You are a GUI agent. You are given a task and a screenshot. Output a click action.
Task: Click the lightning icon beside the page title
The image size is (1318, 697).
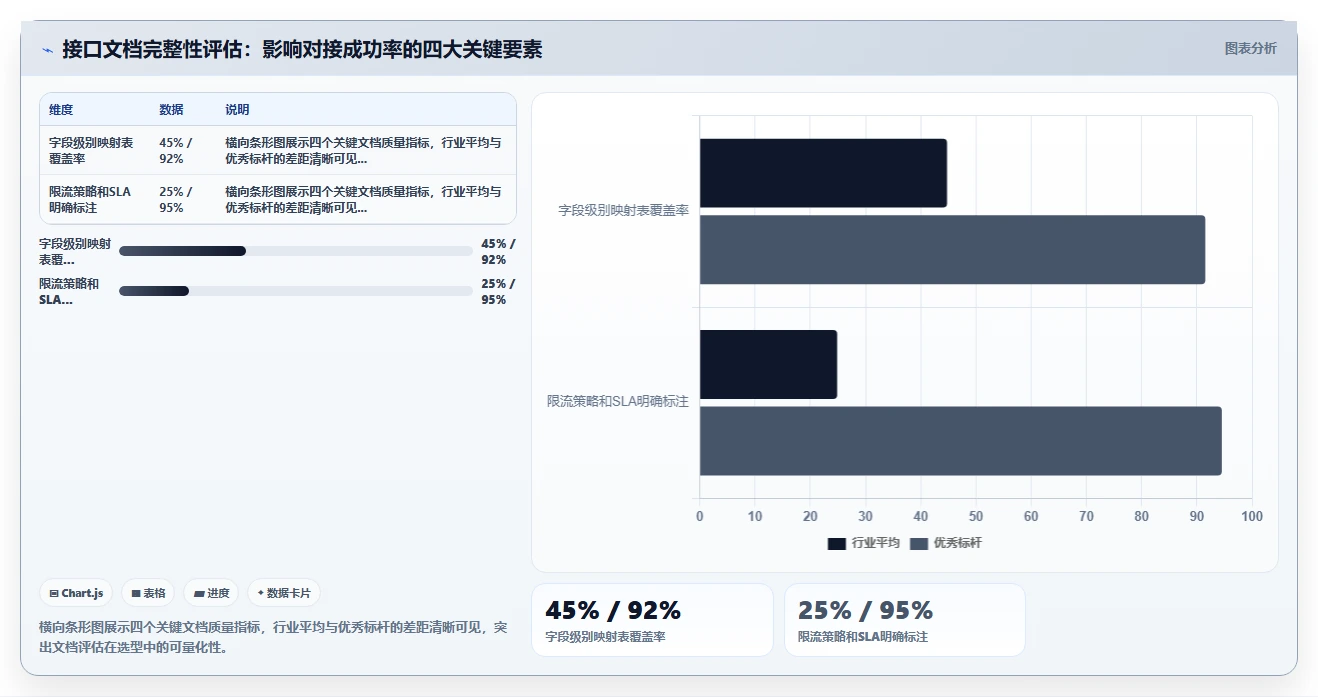pyautogui.click(x=47, y=50)
